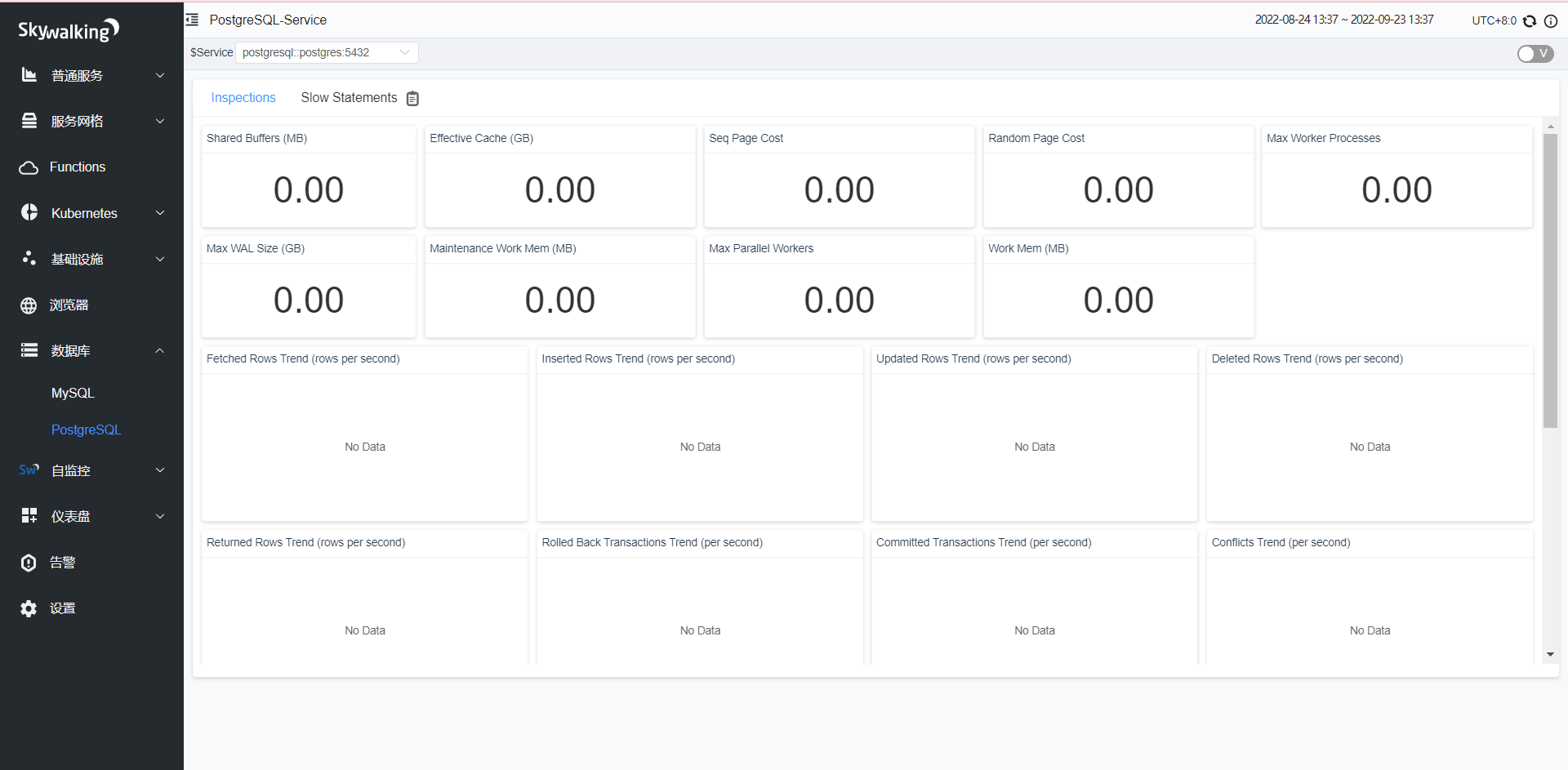The height and width of the screenshot is (770, 1568).
Task: Click the PostgreSQL-Service page title
Action: click(268, 20)
